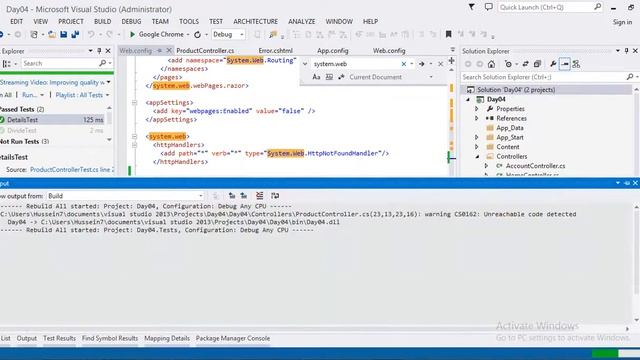This screenshot has height=360, width=640.
Task: Click the Go to Next Message icon in Output
Action: pyautogui.click(x=244, y=196)
